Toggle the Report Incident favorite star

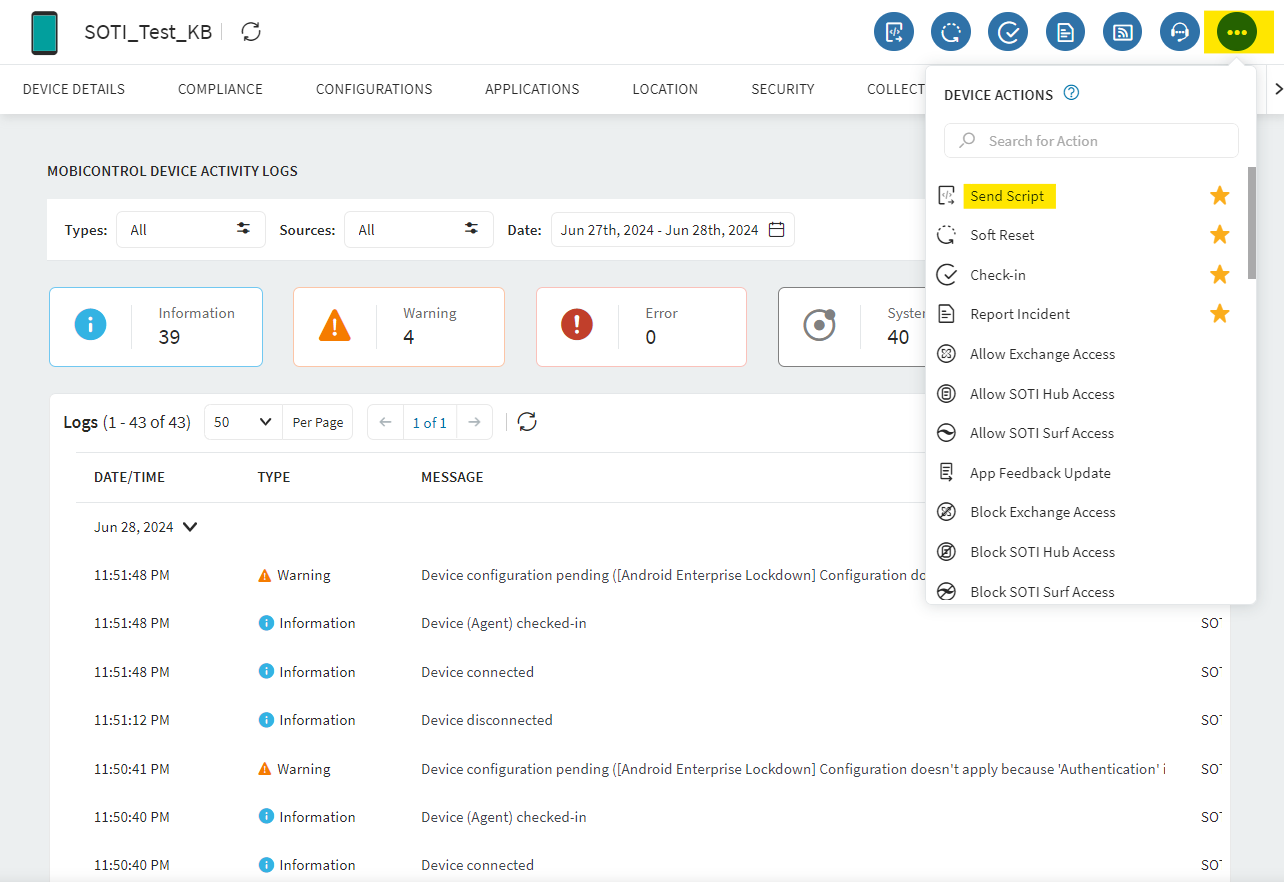[1219, 314]
